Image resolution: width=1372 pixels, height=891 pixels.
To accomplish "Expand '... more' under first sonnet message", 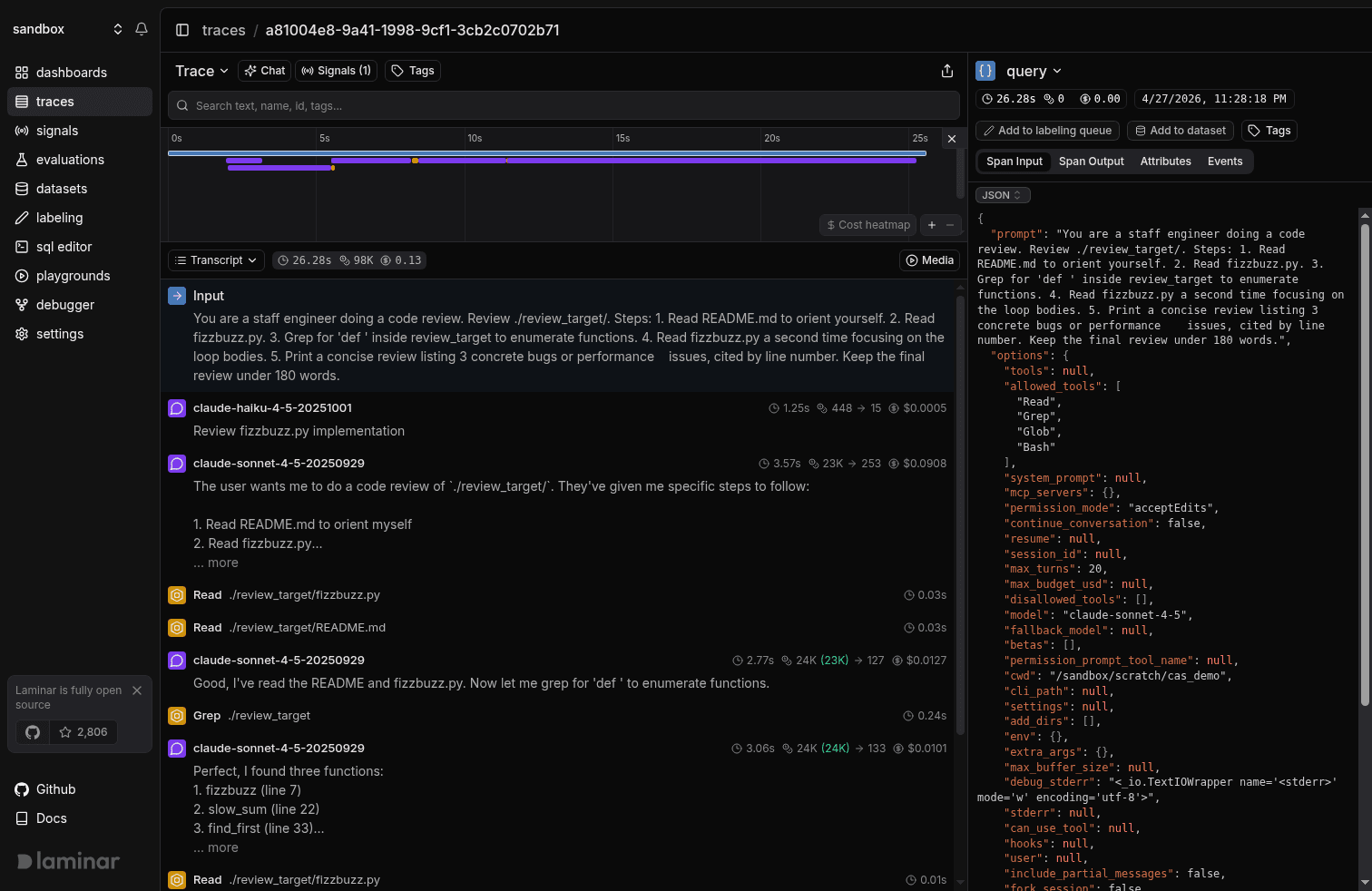I will (216, 563).
